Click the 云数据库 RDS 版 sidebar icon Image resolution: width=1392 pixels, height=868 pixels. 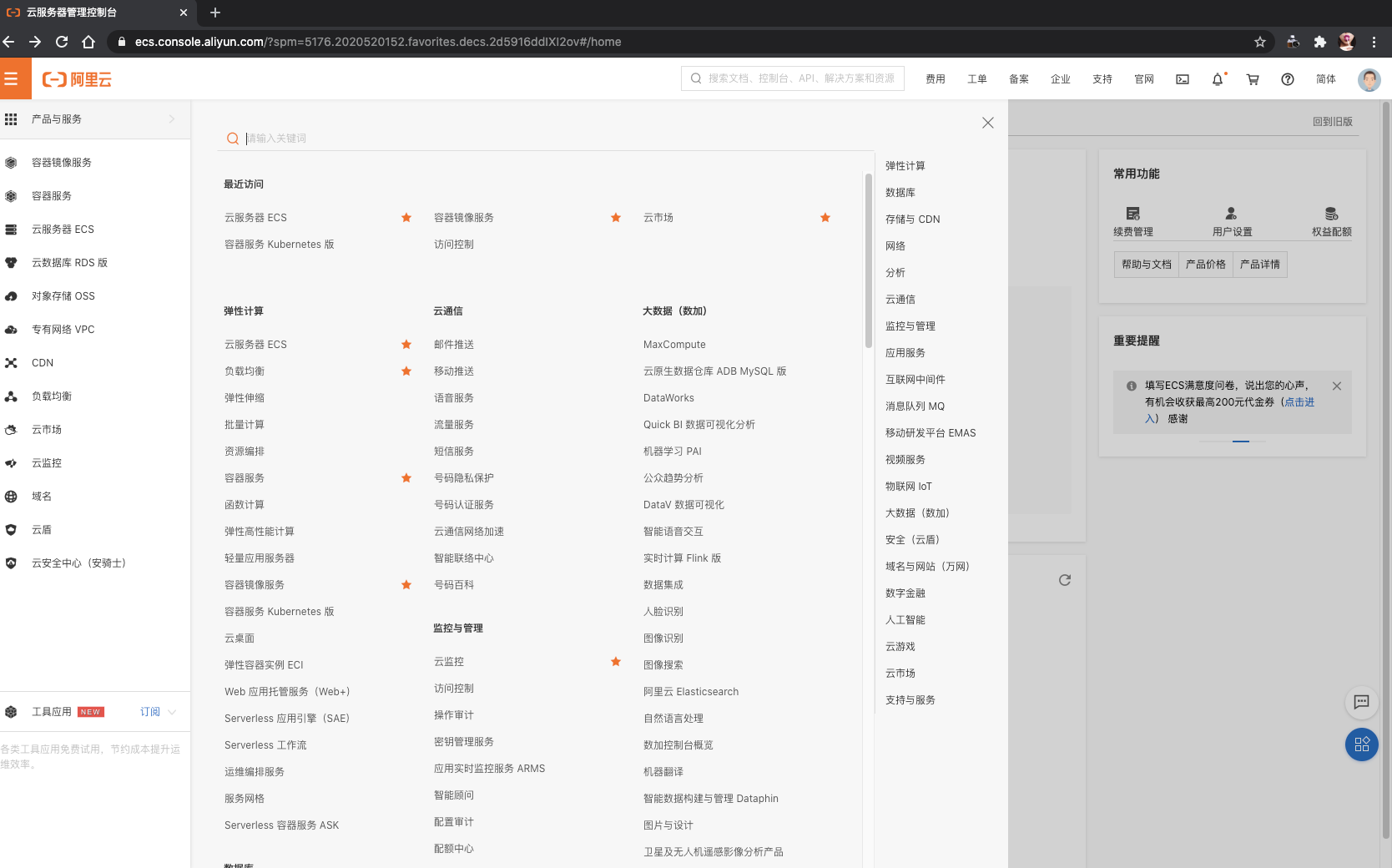(11, 263)
